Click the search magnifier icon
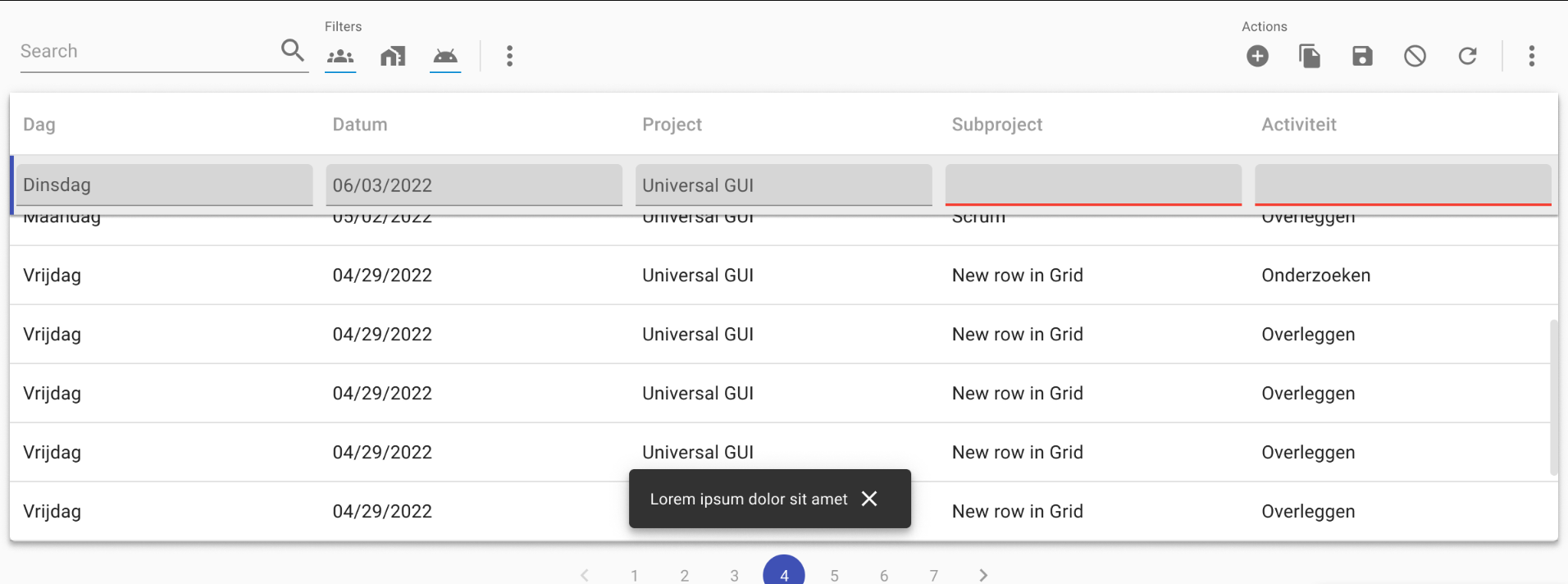This screenshot has width=1568, height=584. point(293,50)
